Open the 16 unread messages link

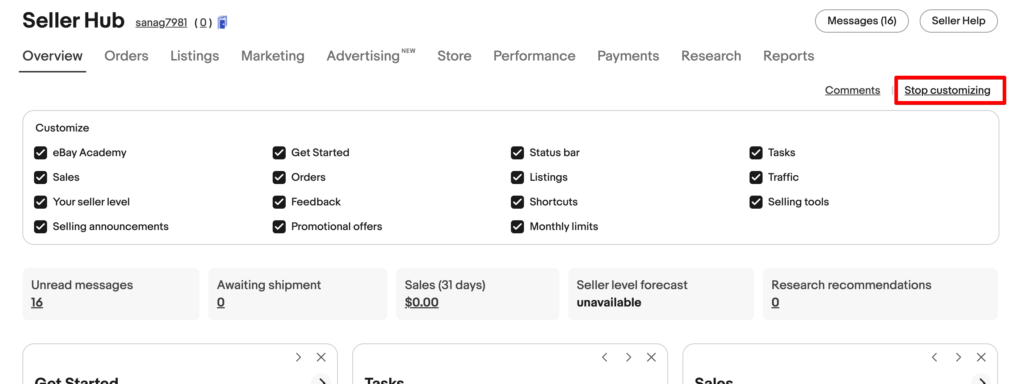[37, 302]
